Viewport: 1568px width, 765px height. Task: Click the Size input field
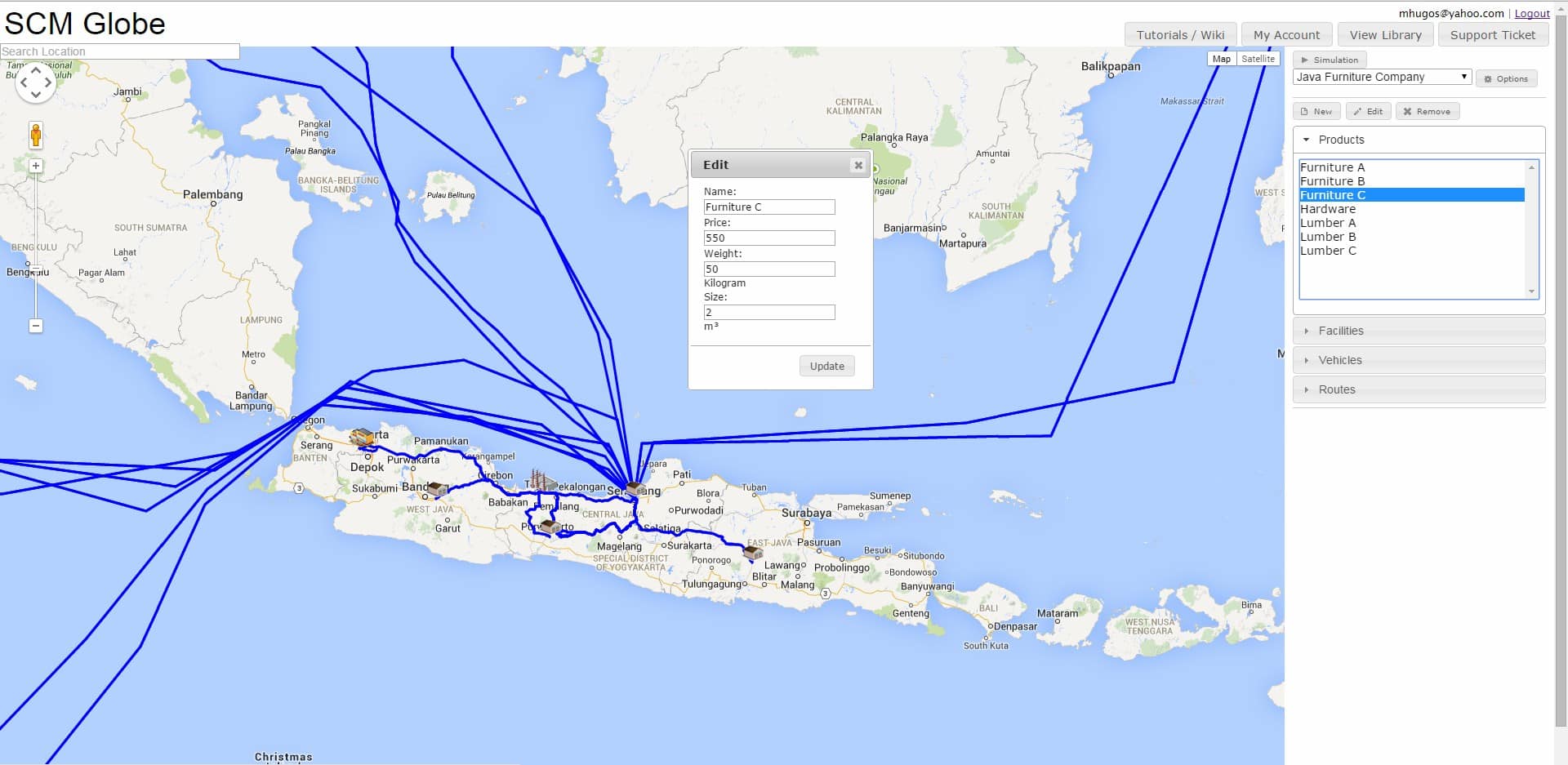(769, 313)
